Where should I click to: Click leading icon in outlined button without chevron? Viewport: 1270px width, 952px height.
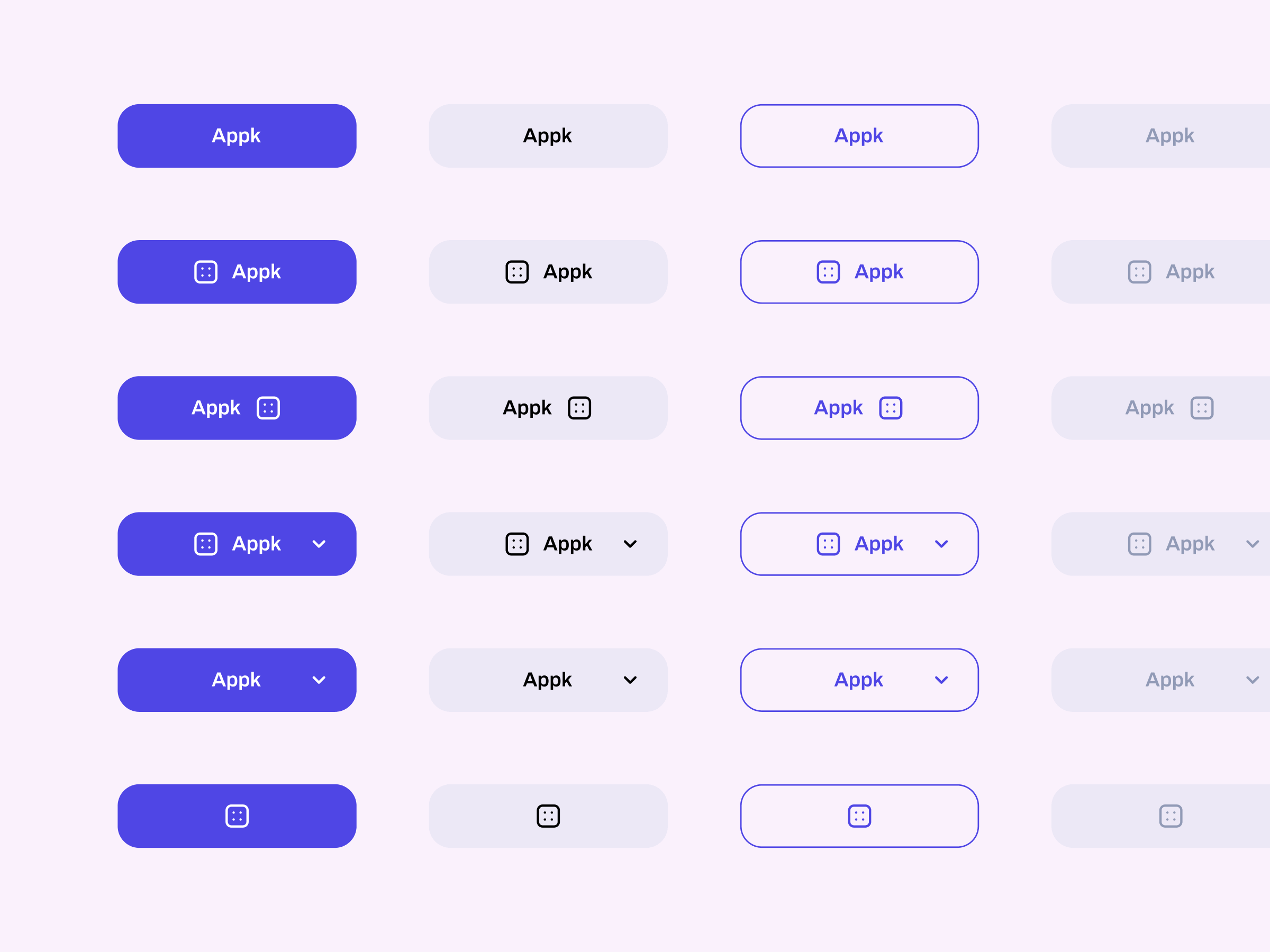828,272
